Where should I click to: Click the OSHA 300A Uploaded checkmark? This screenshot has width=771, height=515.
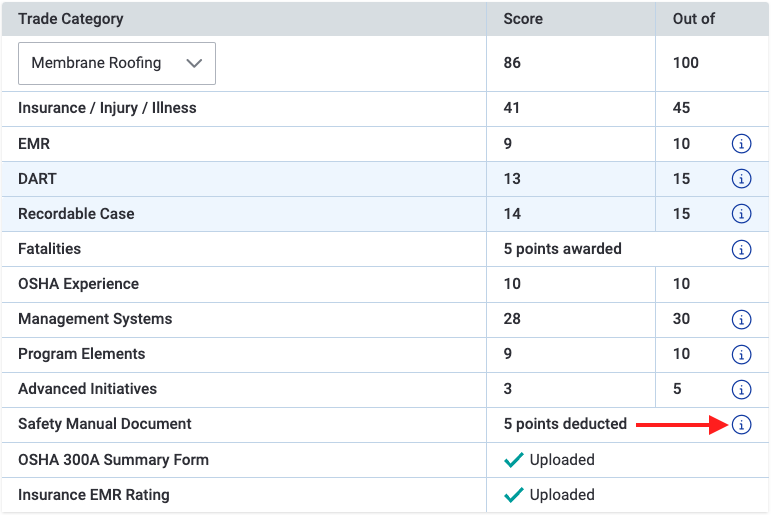point(514,460)
